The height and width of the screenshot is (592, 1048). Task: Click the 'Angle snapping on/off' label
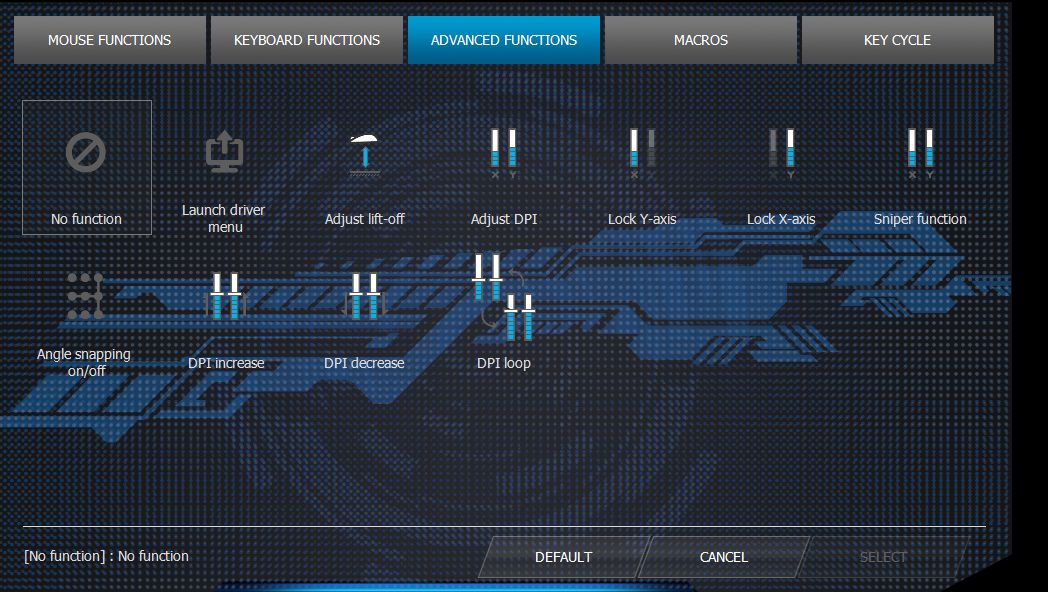(84, 362)
